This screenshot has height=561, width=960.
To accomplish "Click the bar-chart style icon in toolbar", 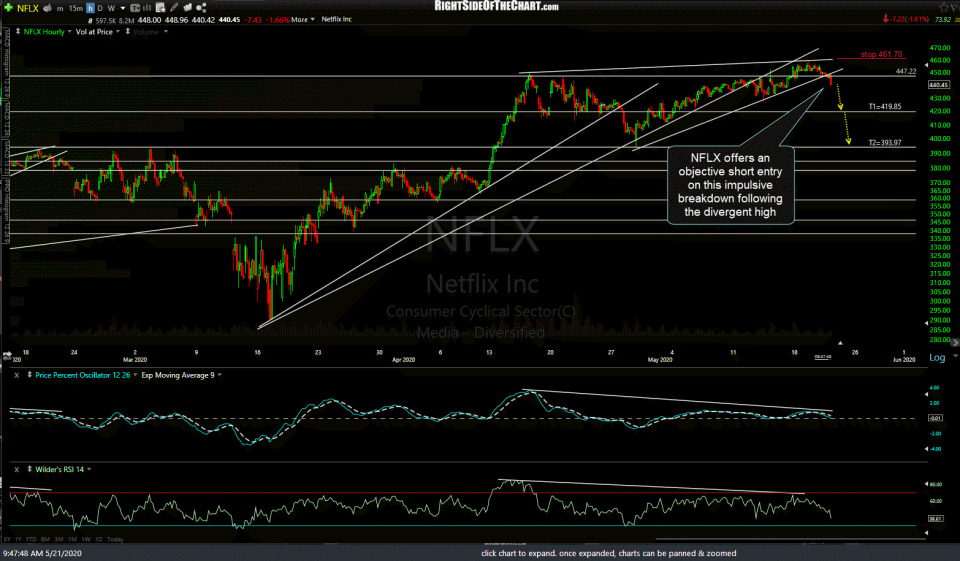I will coord(147,8).
